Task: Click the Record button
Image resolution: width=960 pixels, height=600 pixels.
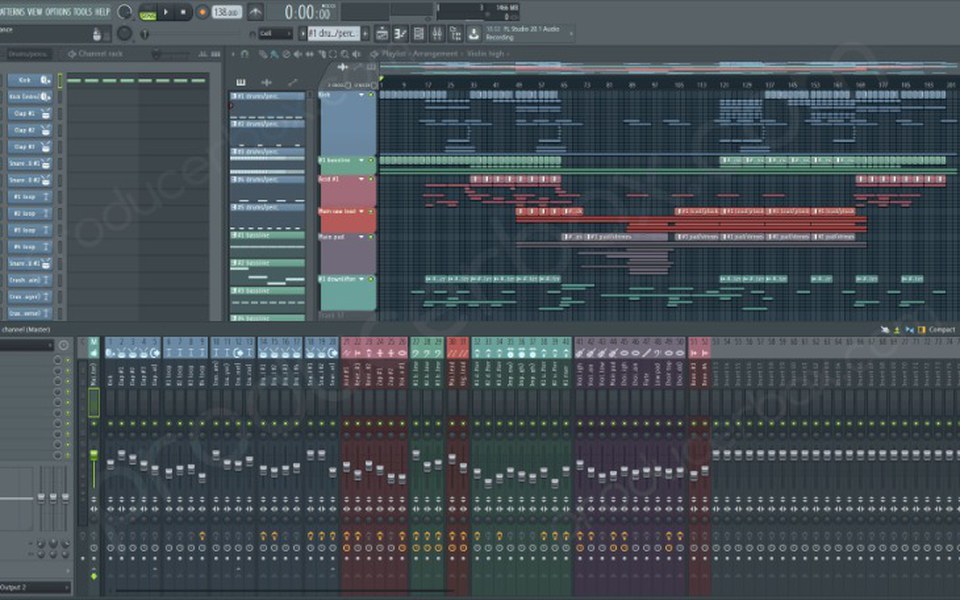Action: (x=203, y=12)
